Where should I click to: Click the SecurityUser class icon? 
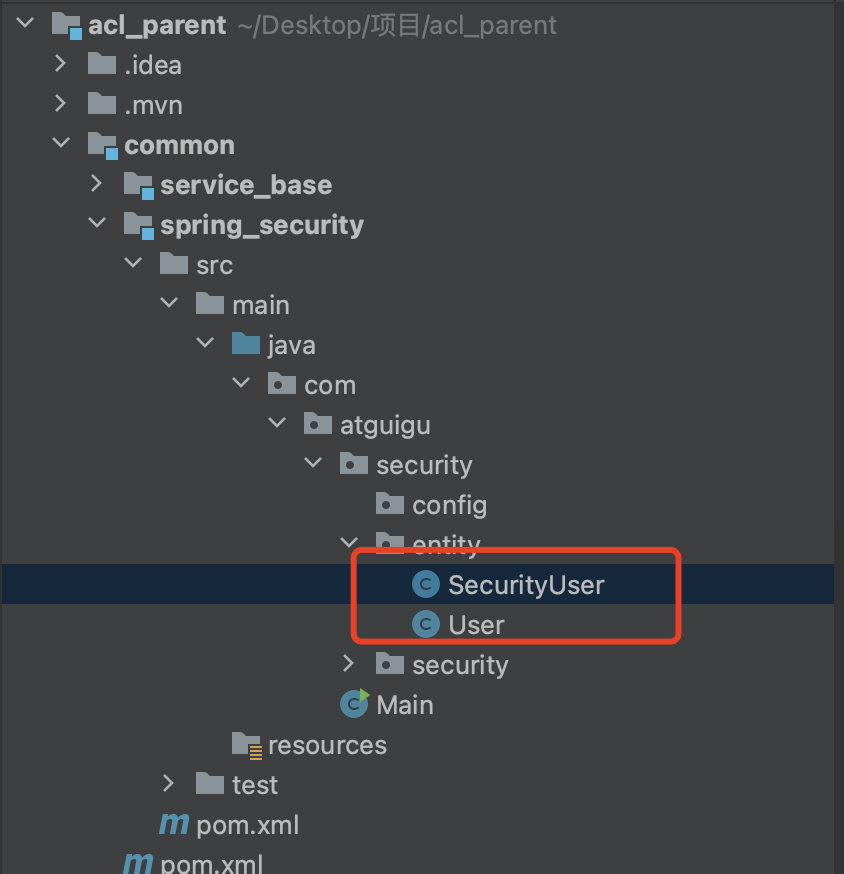click(427, 585)
